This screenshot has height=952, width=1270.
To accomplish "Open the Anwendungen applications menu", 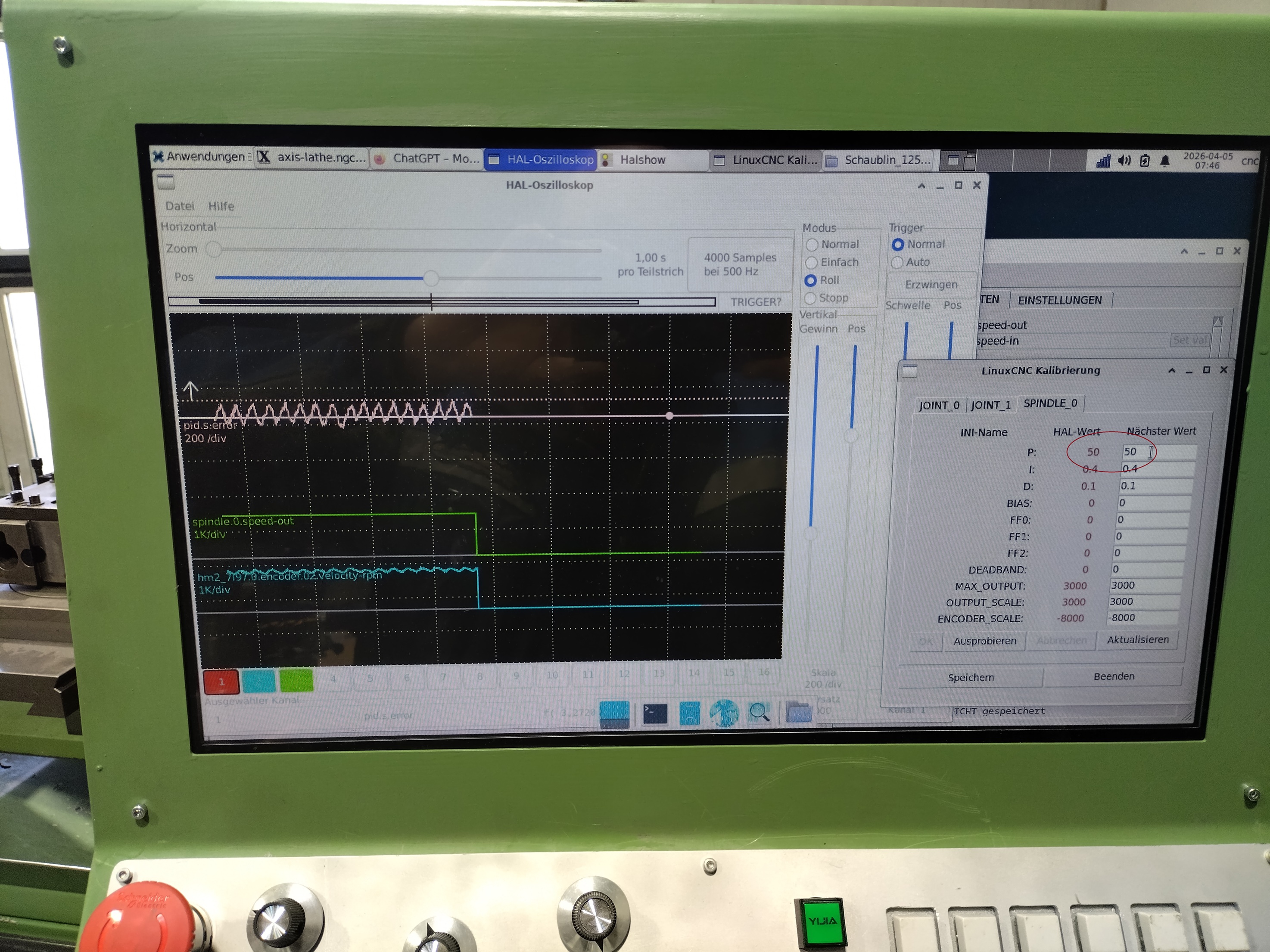I will [x=199, y=157].
